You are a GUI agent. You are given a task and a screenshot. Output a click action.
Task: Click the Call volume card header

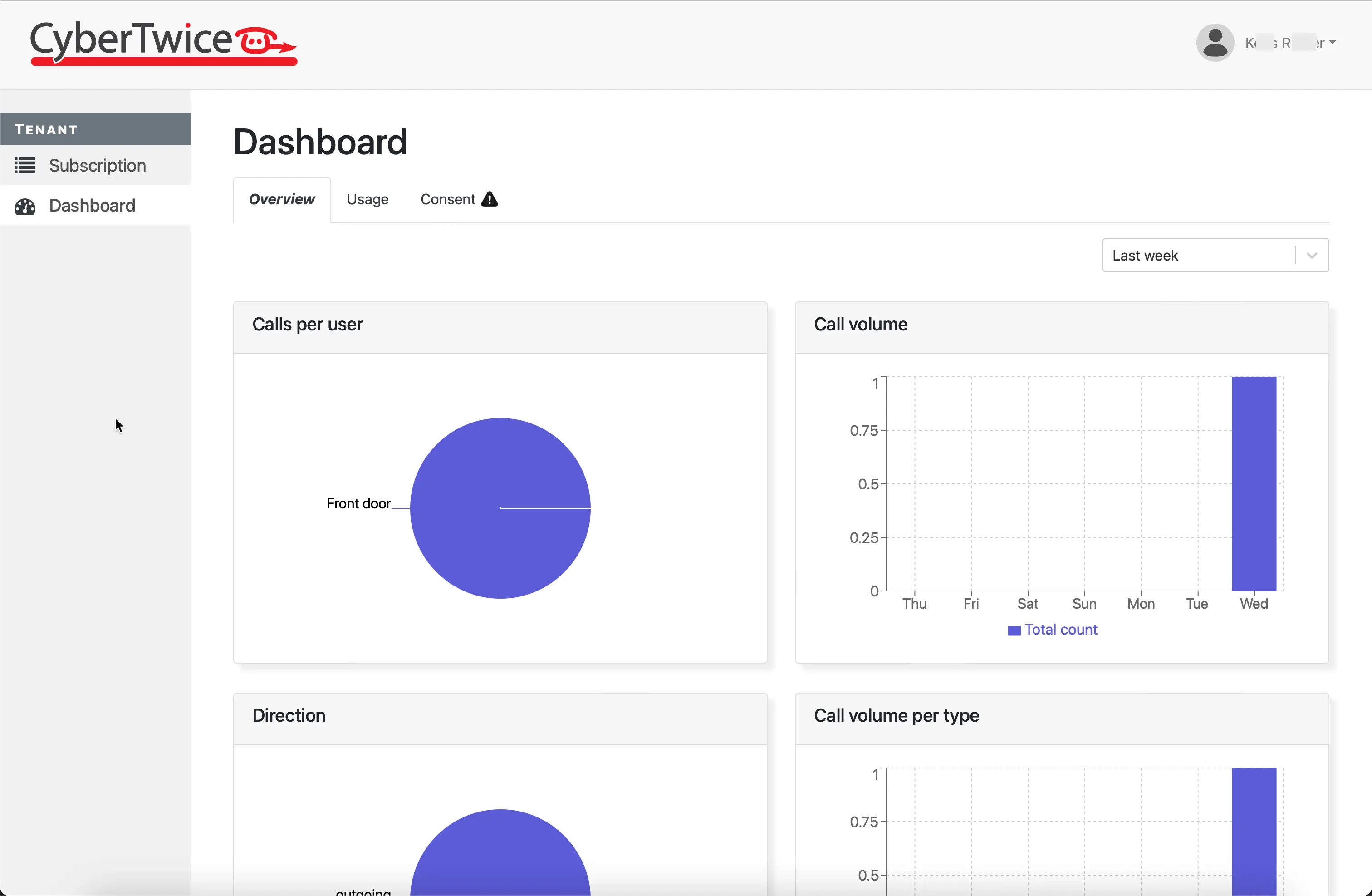1062,328
